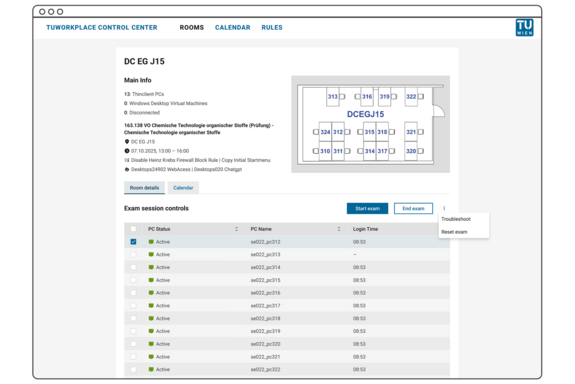Go to TUWORKPLACE CONTROL CENTER home
Viewport: 575px width, 384px height.
tap(102, 28)
